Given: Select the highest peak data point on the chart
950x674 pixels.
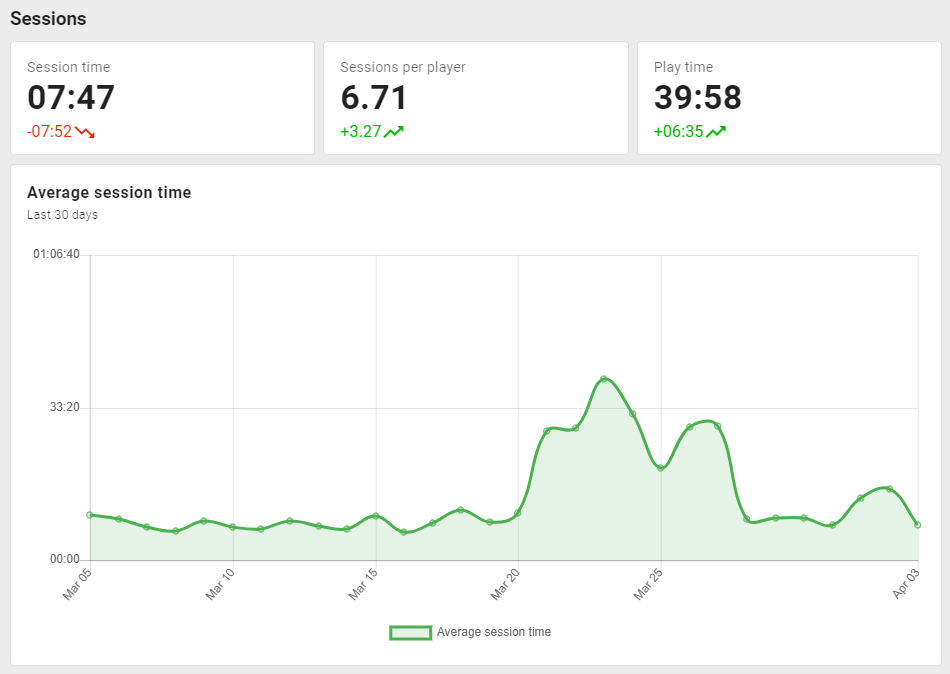Looking at the screenshot, I should click(x=603, y=379).
